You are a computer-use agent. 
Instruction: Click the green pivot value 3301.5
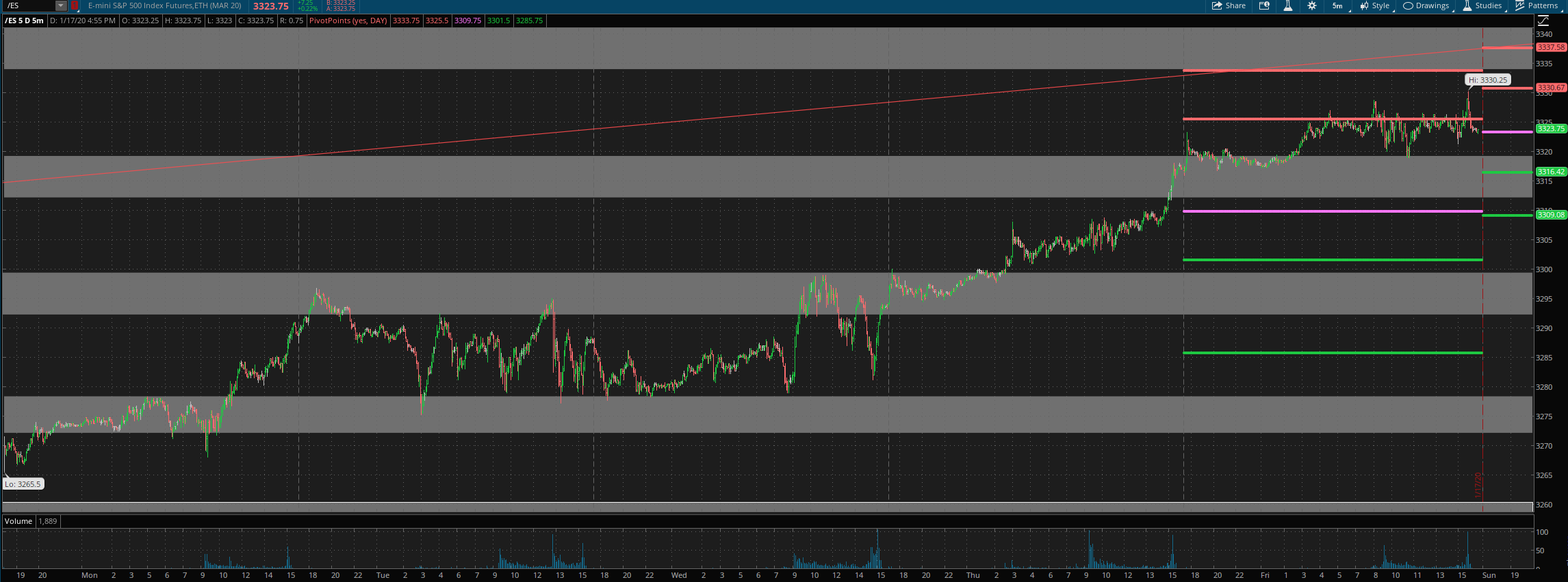click(x=498, y=21)
